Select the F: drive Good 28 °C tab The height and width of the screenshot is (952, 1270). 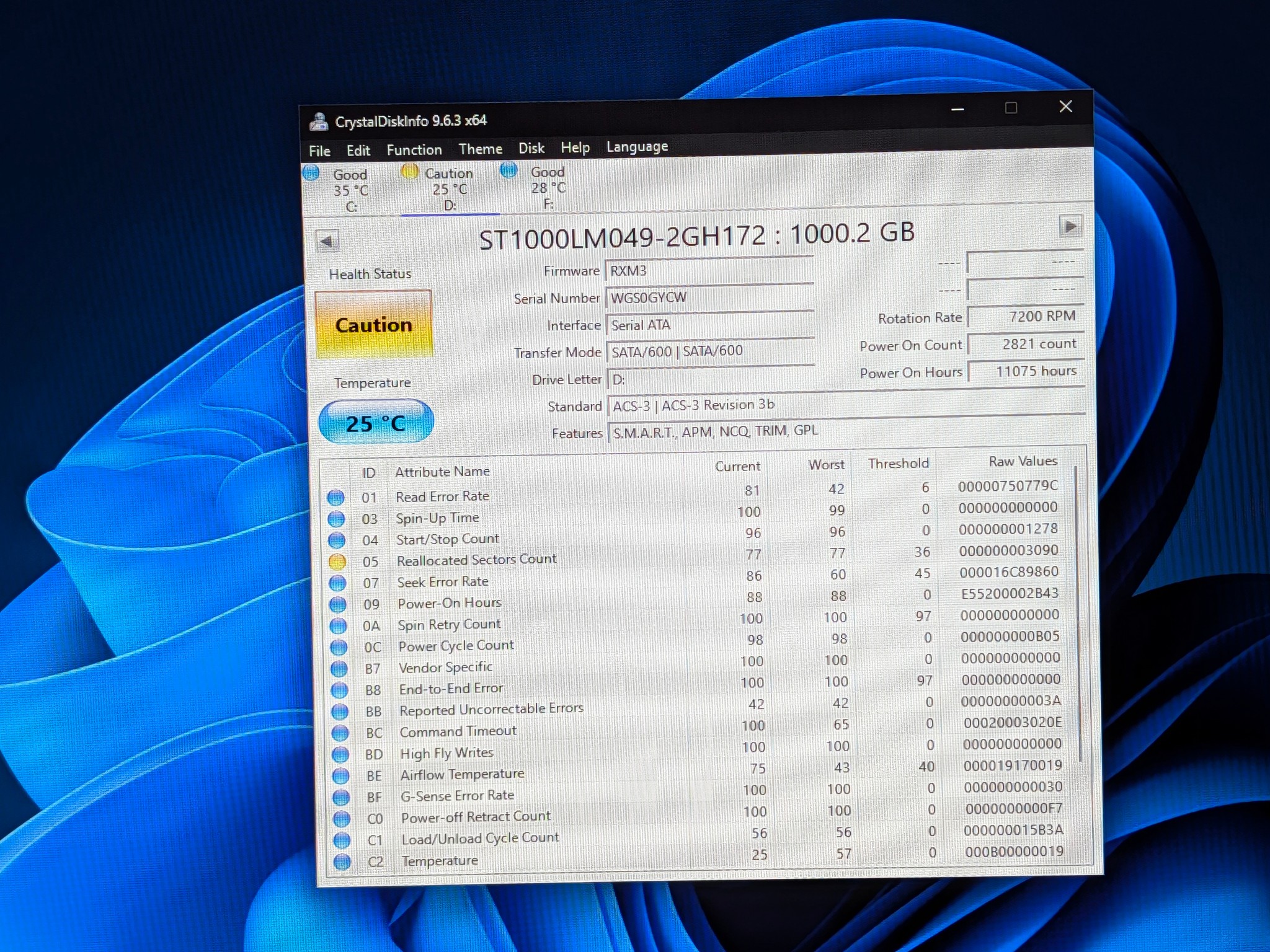(548, 187)
